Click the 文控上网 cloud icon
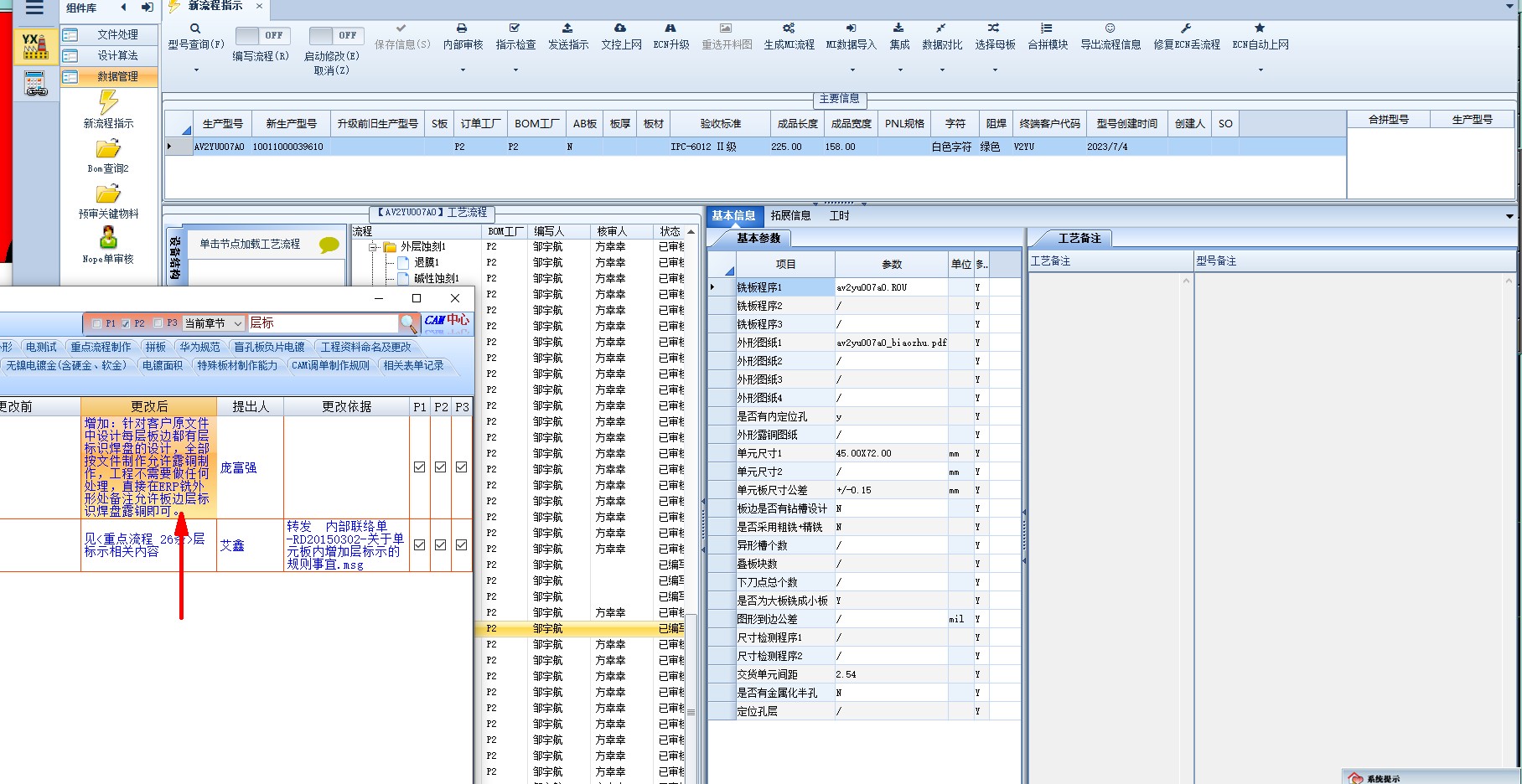1522x784 pixels. click(620, 28)
